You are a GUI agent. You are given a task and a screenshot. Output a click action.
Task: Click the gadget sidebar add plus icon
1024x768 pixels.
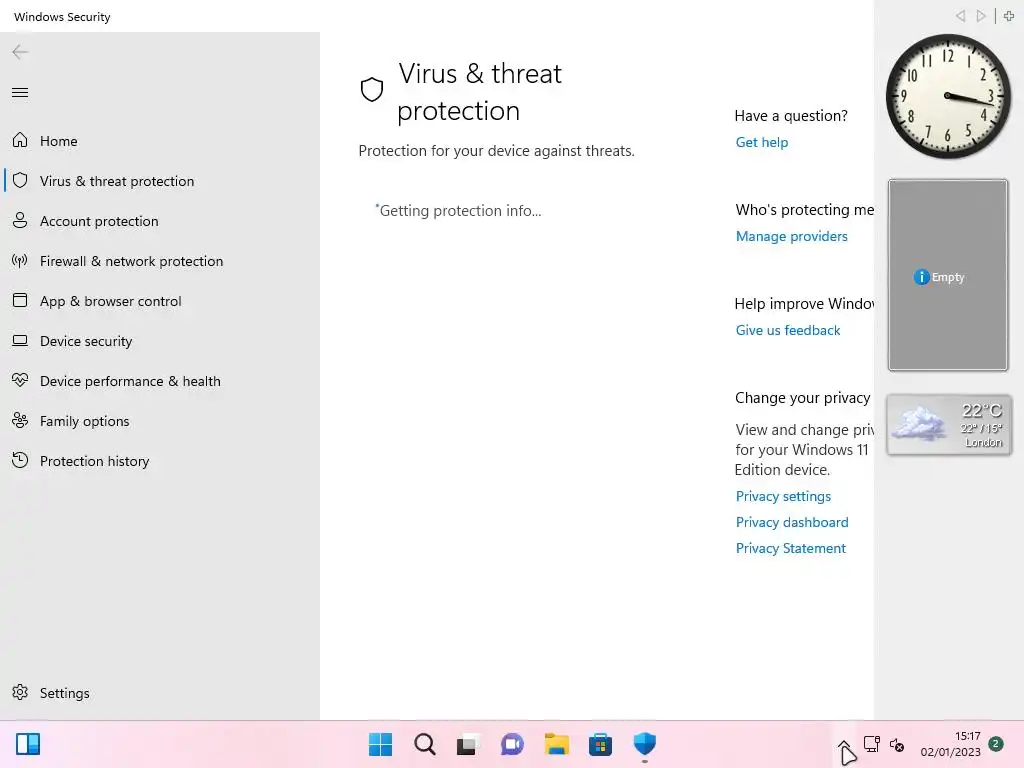coord(1009,16)
